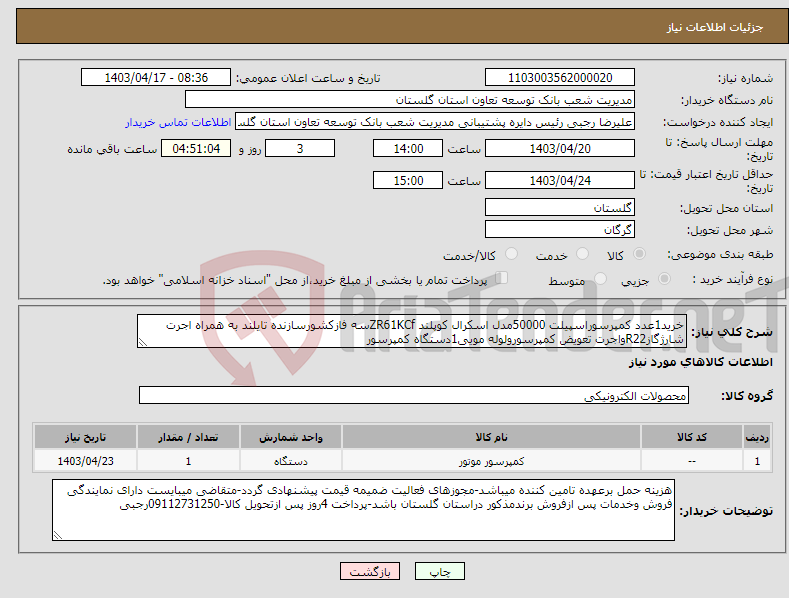Click the شرح کلی نیاز description textarea
The width and height of the screenshot is (789, 598).
412,332
